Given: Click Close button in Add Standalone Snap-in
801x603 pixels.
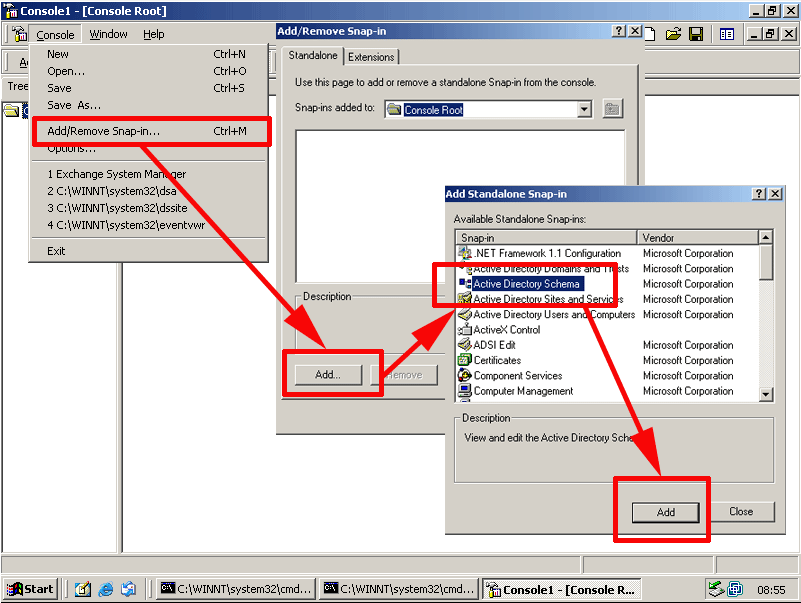Looking at the screenshot, I should [x=741, y=512].
